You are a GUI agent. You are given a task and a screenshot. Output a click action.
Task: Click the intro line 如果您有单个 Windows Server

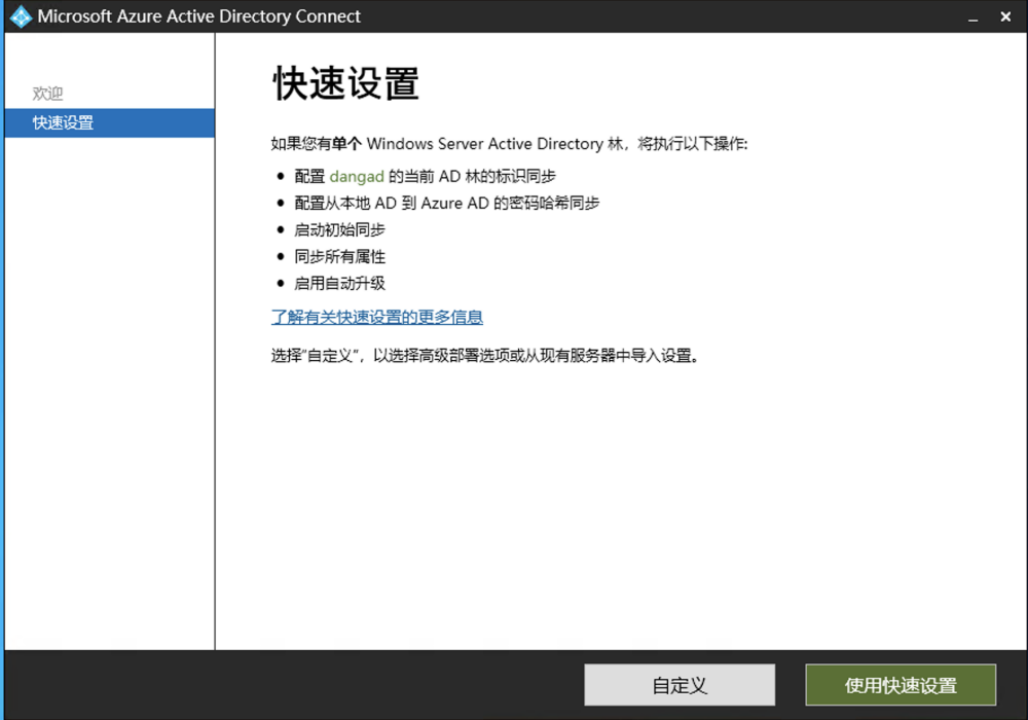tap(509, 144)
